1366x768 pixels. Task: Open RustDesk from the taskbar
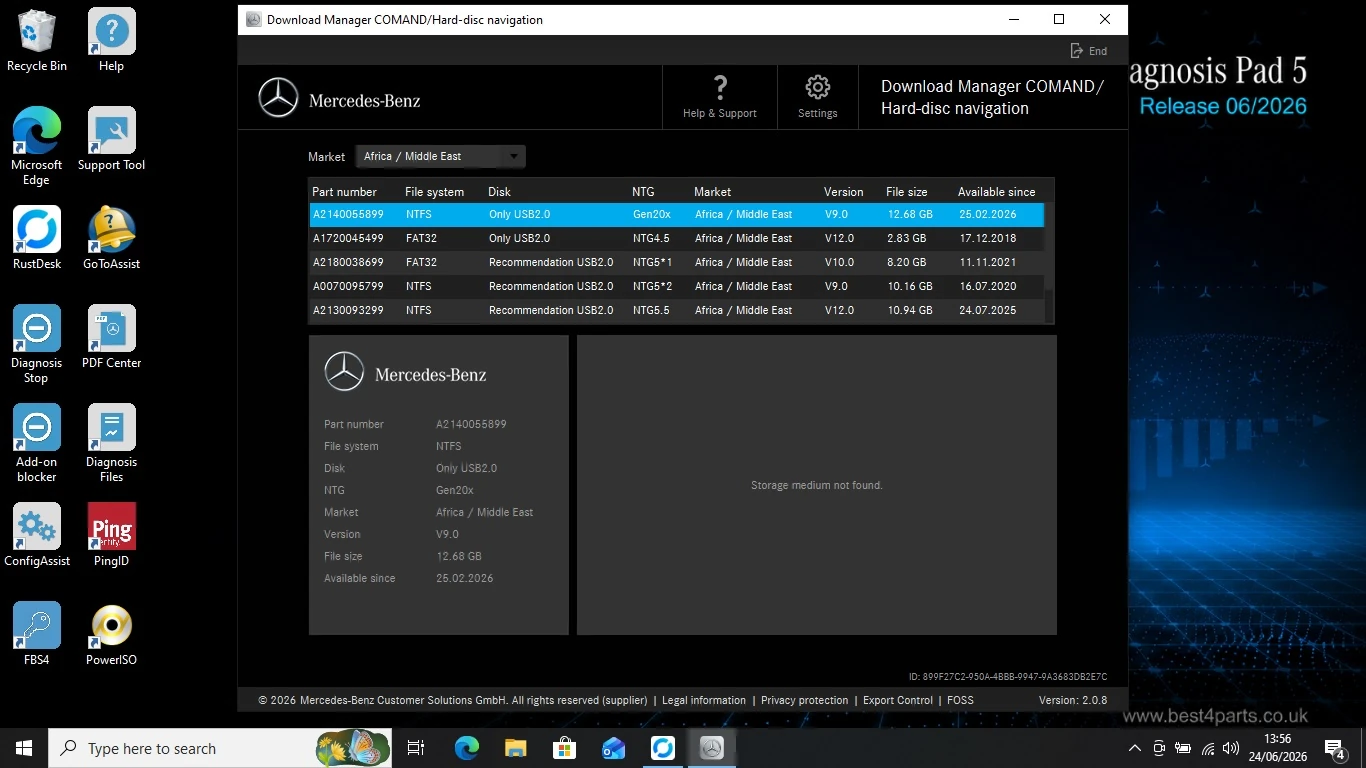click(662, 748)
